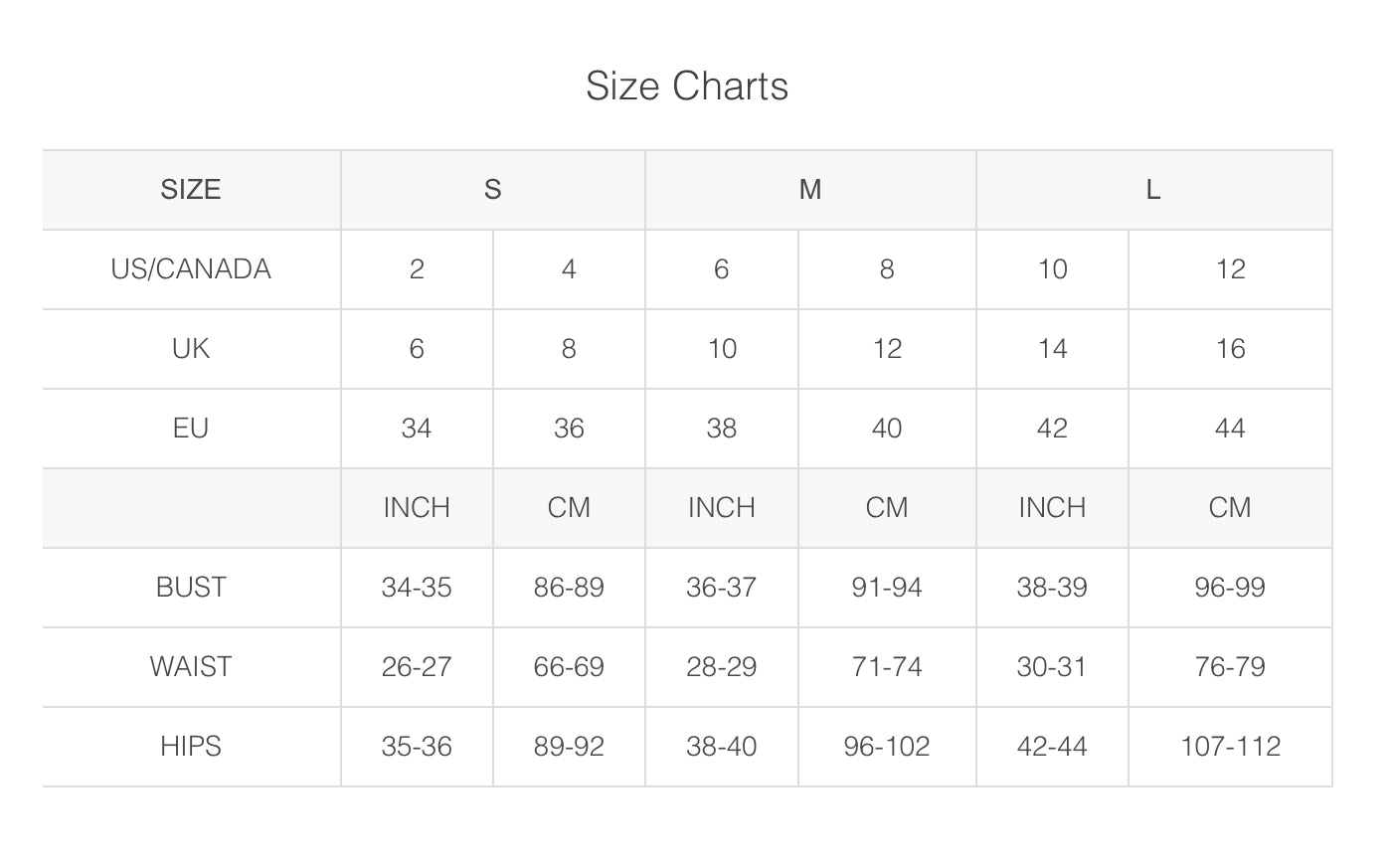The height and width of the screenshot is (868, 1393).
Task: Click the 96-102 hips measurement cell
Action: tap(886, 746)
